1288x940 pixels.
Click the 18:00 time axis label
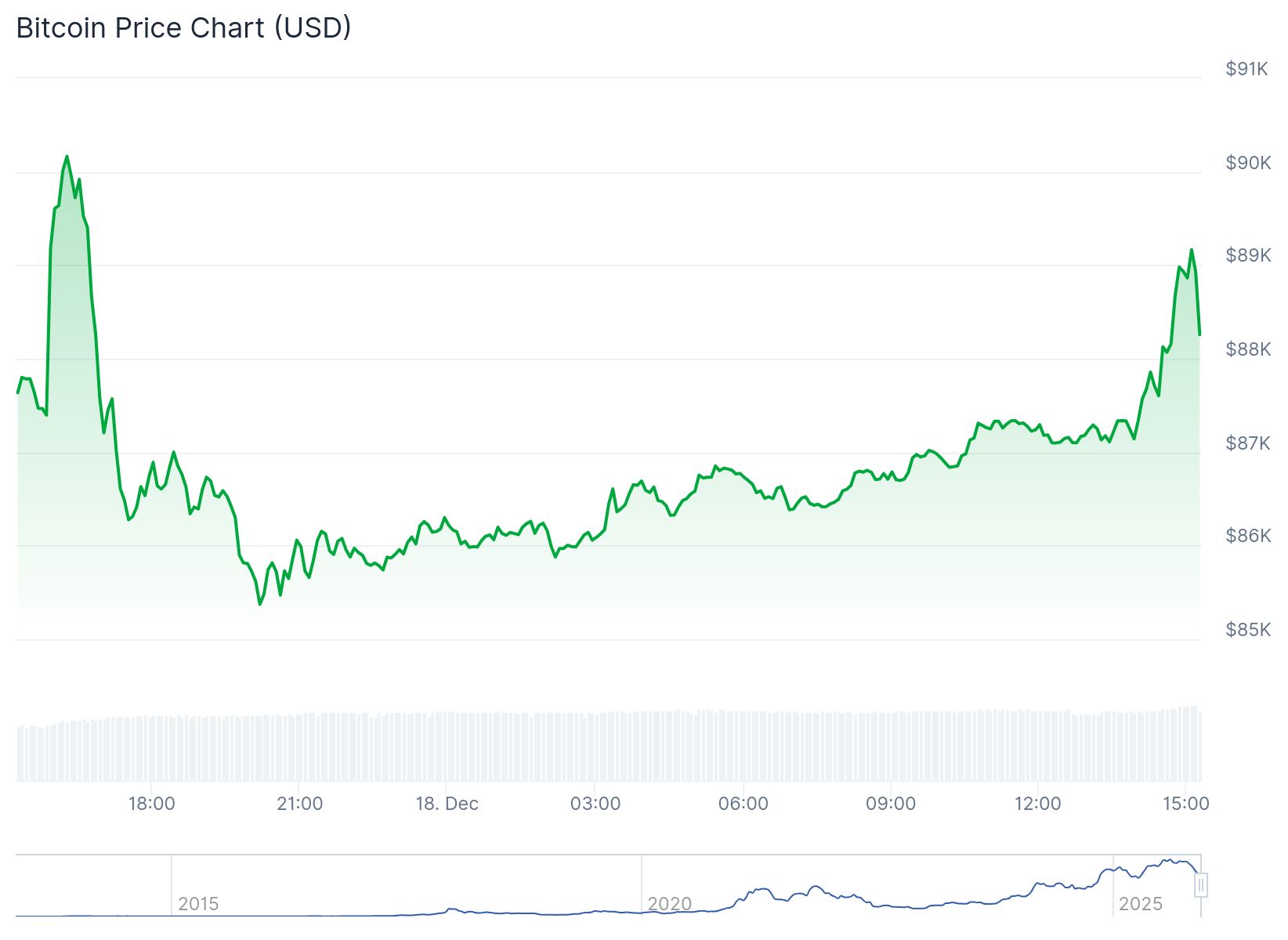151,804
